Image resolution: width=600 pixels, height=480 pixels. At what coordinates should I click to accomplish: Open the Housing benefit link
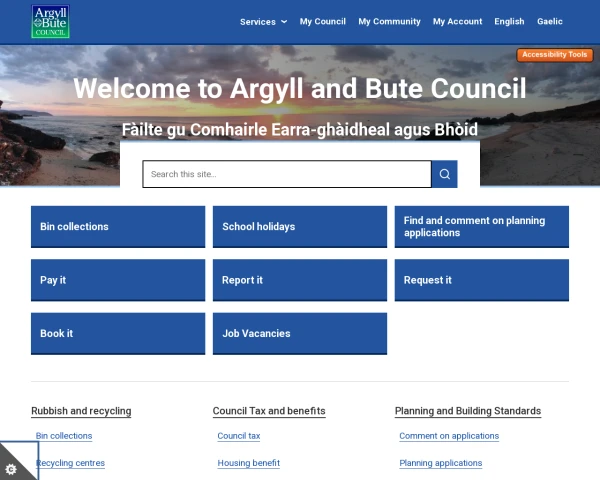tap(249, 463)
